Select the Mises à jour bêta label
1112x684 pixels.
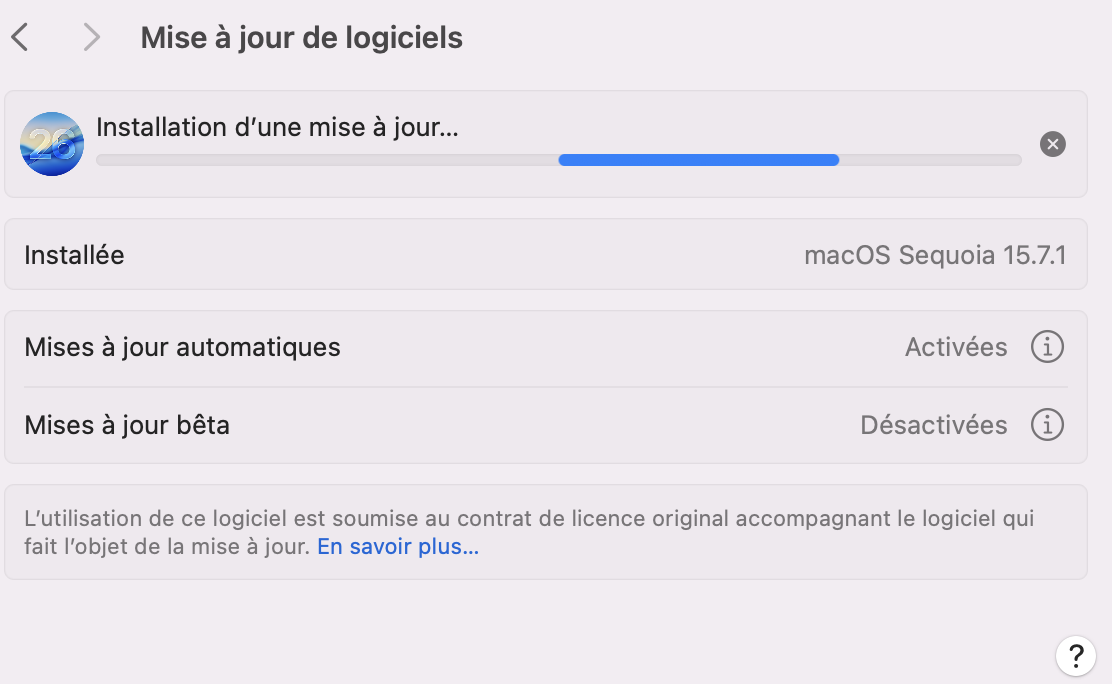click(x=127, y=425)
